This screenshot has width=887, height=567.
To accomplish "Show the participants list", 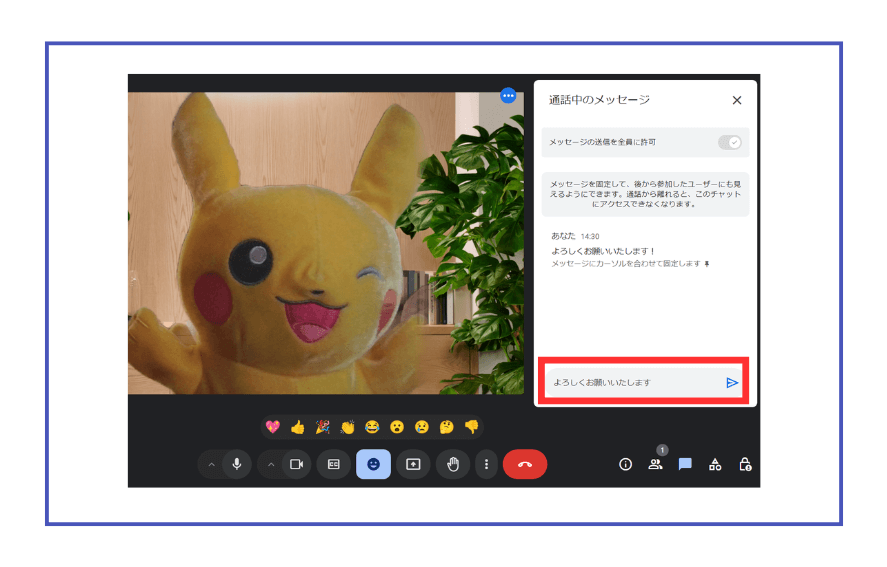I will click(x=655, y=464).
